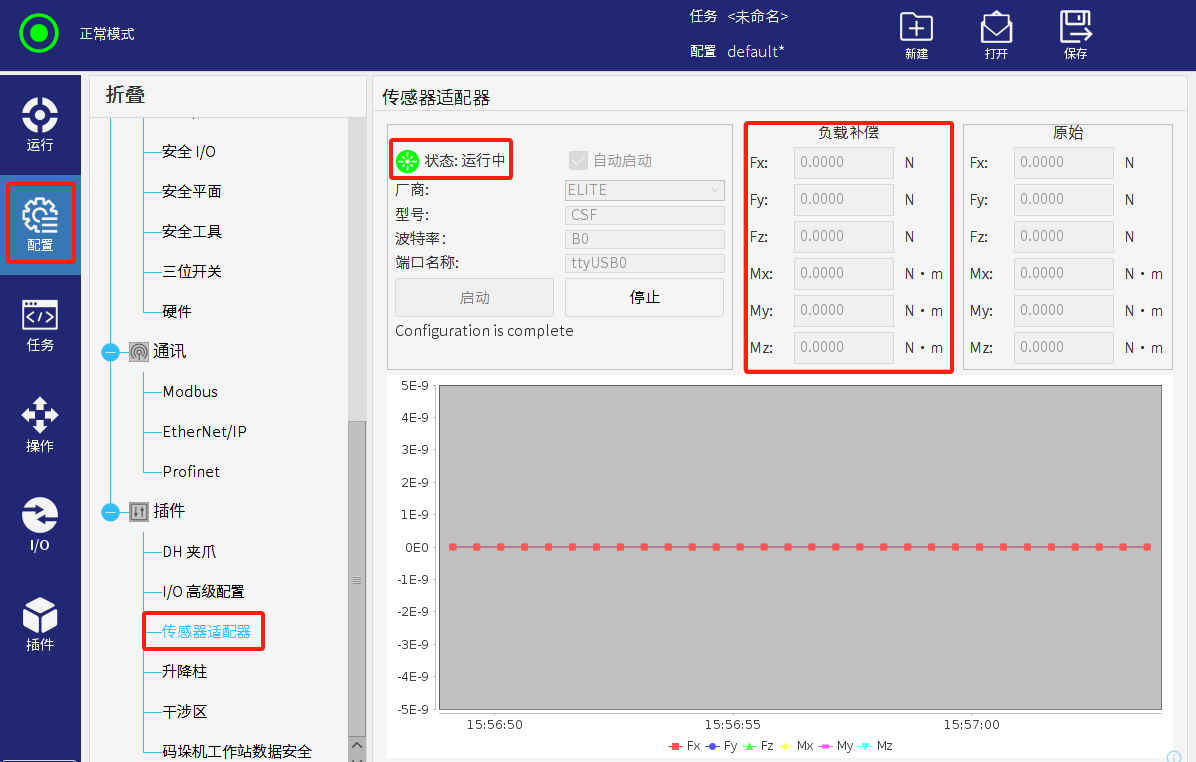Viewport: 1196px width, 762px height.
Task: Click the 启动 button
Action: click(x=474, y=298)
